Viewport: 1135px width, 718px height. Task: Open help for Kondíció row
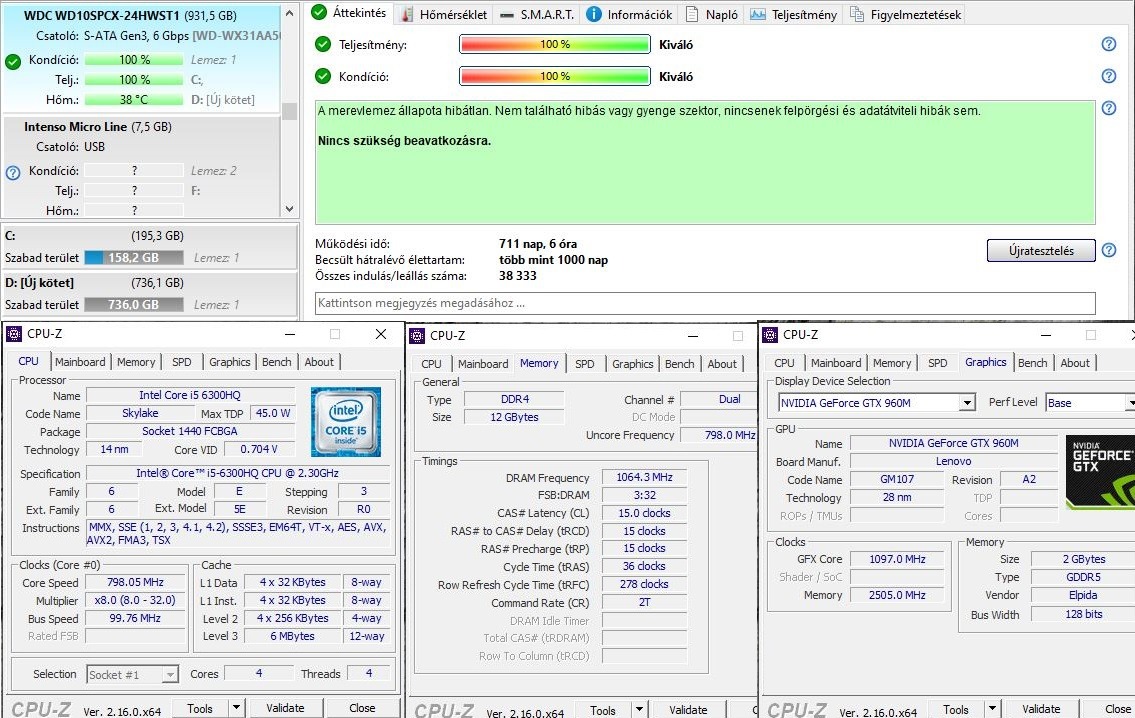click(1108, 76)
